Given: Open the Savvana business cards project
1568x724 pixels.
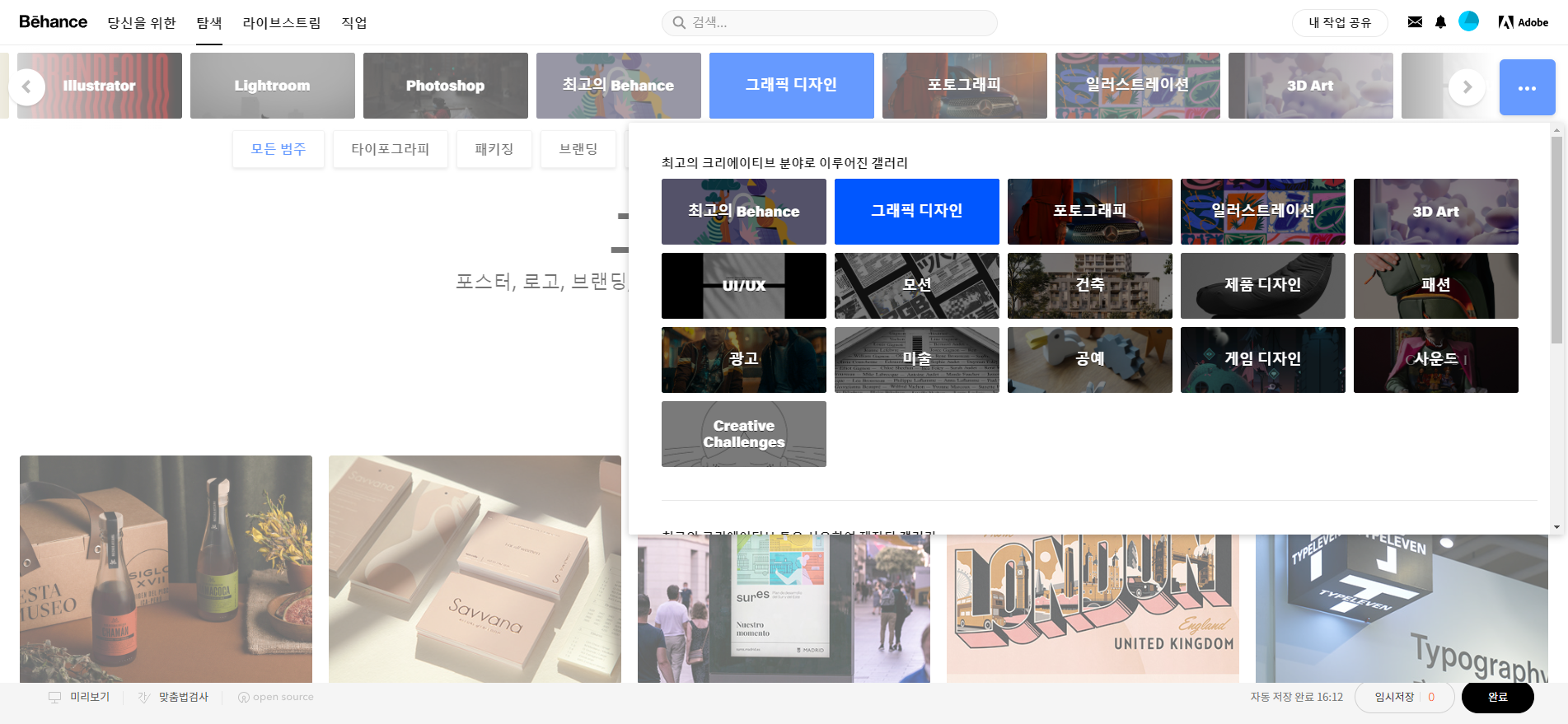Looking at the screenshot, I should tap(475, 569).
